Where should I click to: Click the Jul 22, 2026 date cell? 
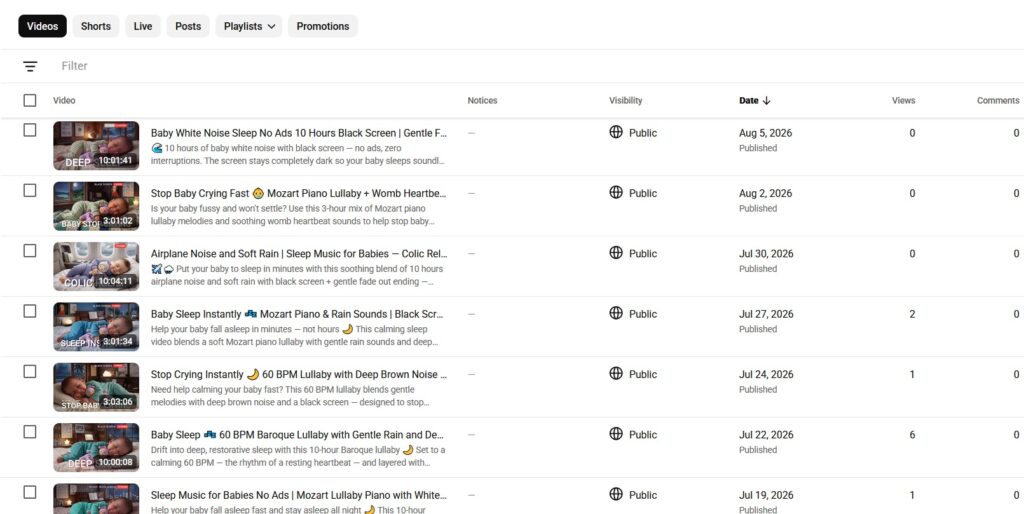(x=766, y=434)
